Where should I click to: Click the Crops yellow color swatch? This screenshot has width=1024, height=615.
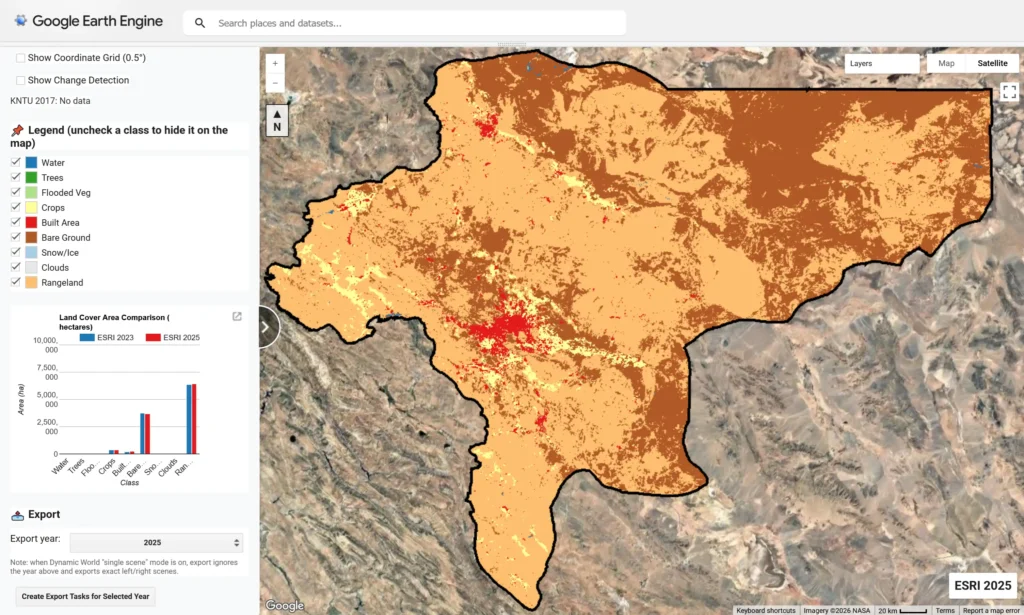[31, 208]
